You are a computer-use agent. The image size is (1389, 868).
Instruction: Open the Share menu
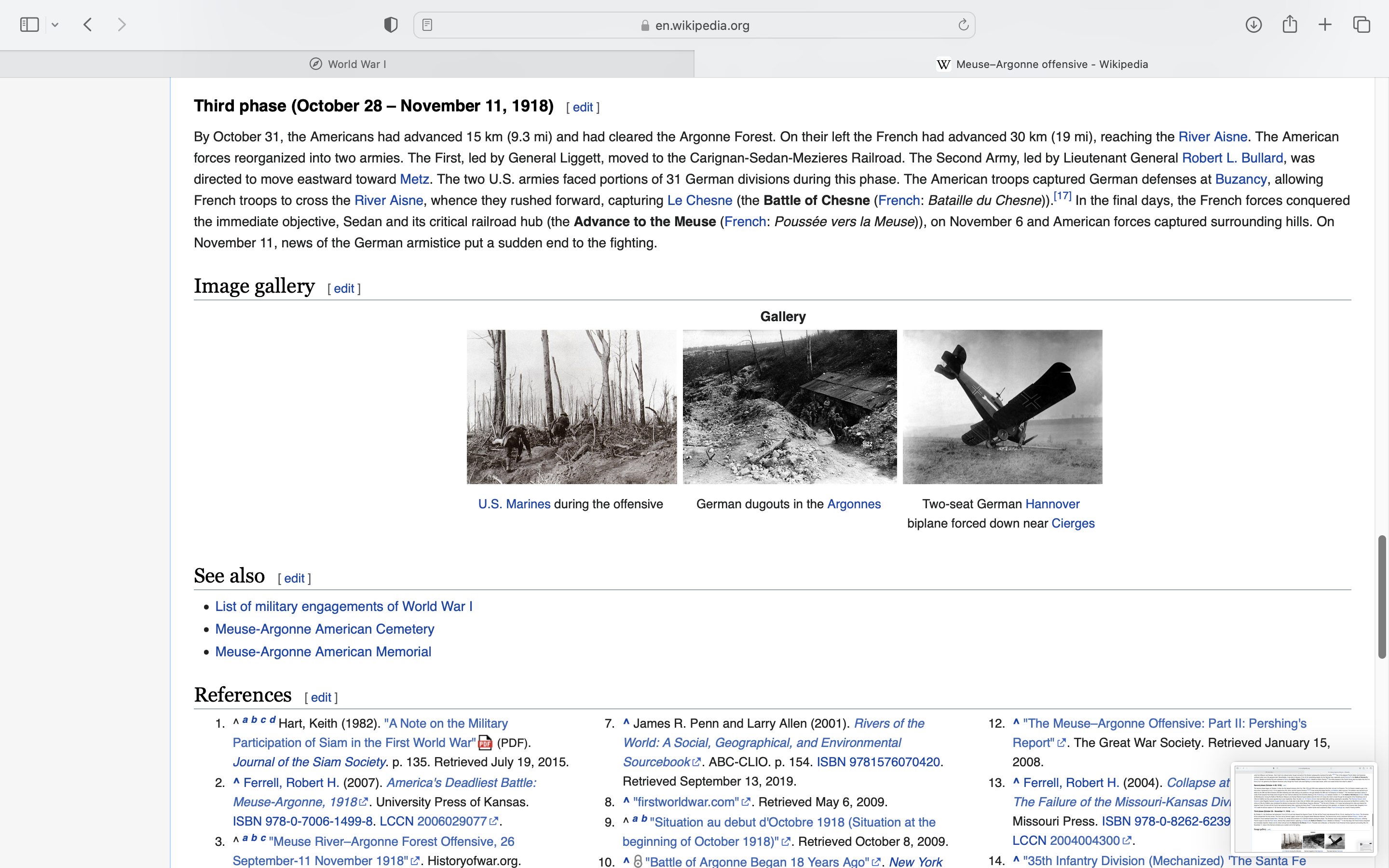tap(1290, 24)
